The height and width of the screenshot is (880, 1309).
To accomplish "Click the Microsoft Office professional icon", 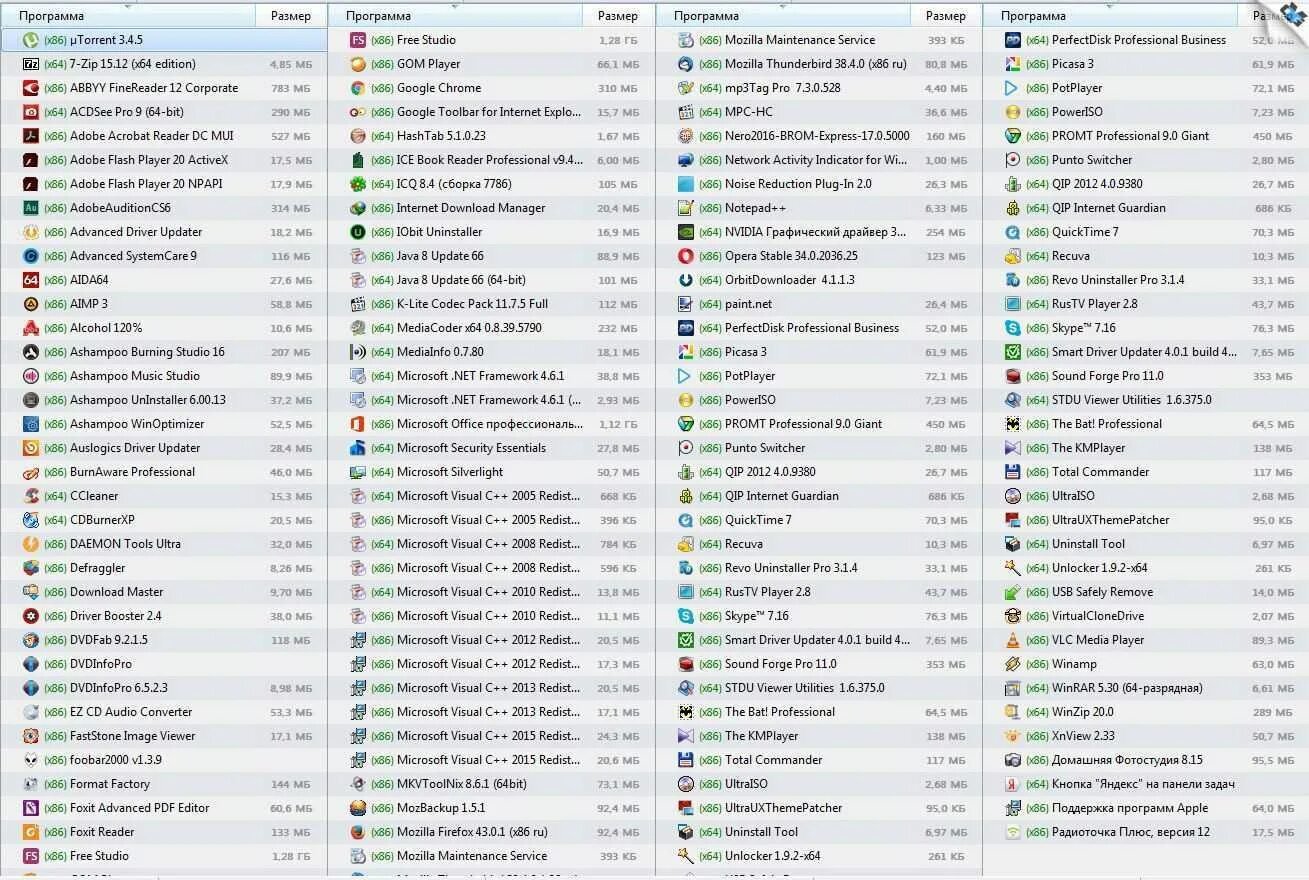I will point(358,424).
